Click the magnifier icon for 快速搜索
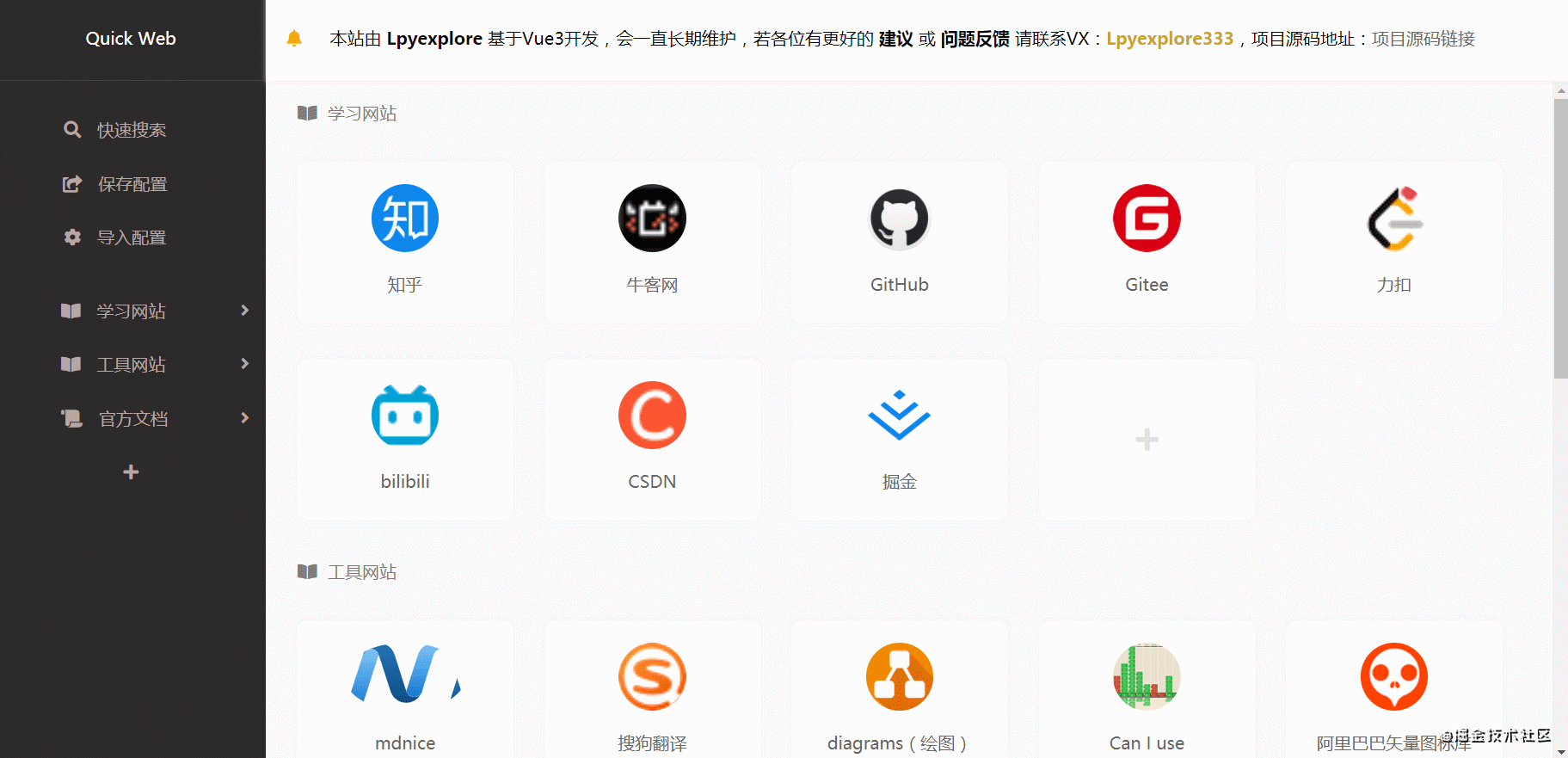1568x758 pixels. 72,130
